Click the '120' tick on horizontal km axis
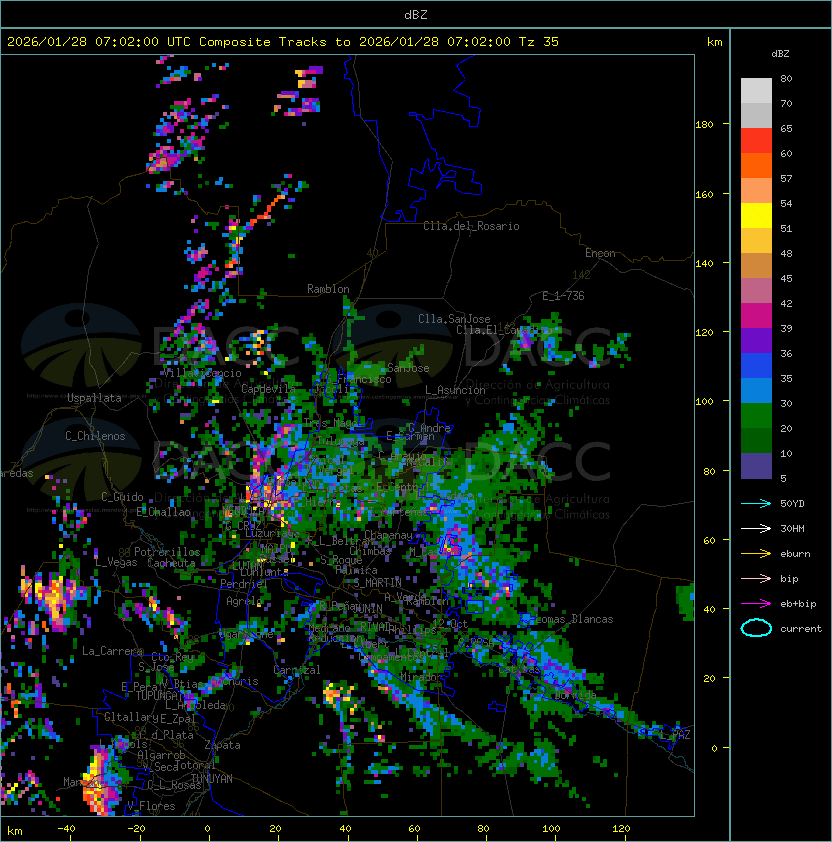This screenshot has height=842, width=832. [621, 829]
